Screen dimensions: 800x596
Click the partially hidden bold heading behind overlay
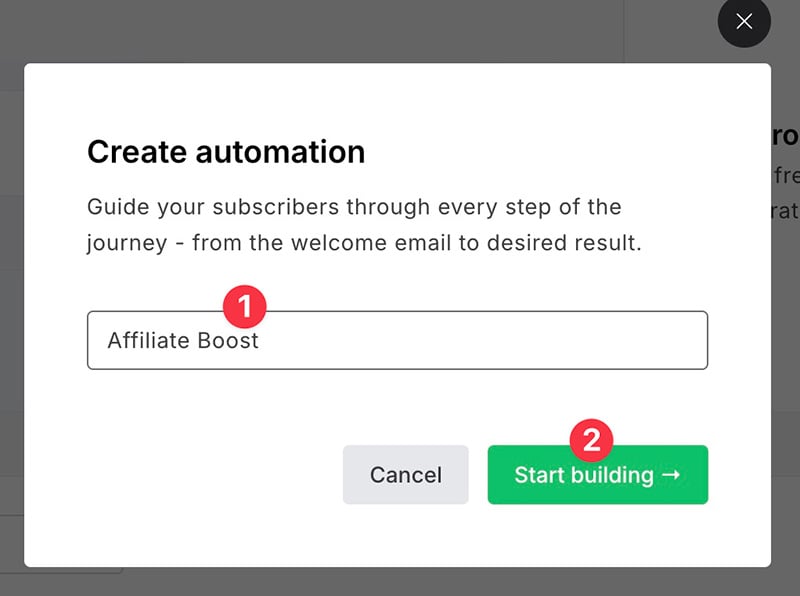click(x=784, y=135)
